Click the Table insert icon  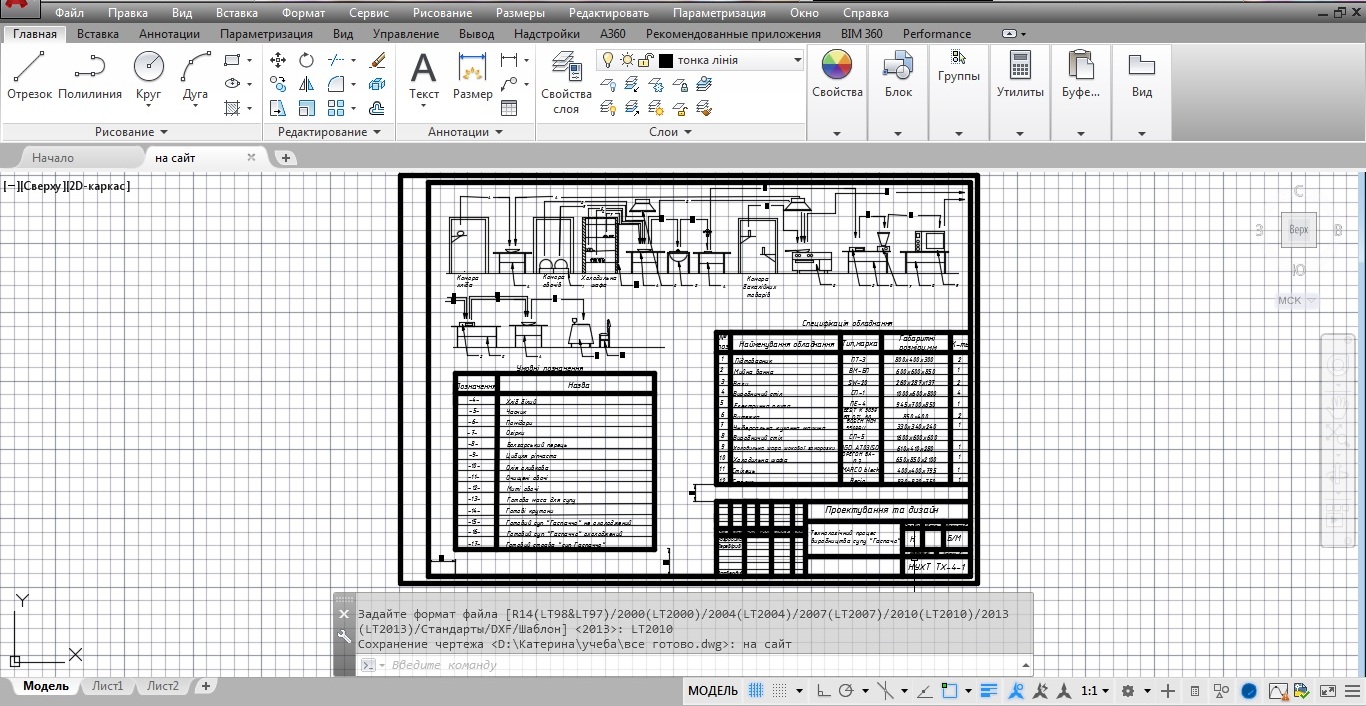(x=509, y=108)
